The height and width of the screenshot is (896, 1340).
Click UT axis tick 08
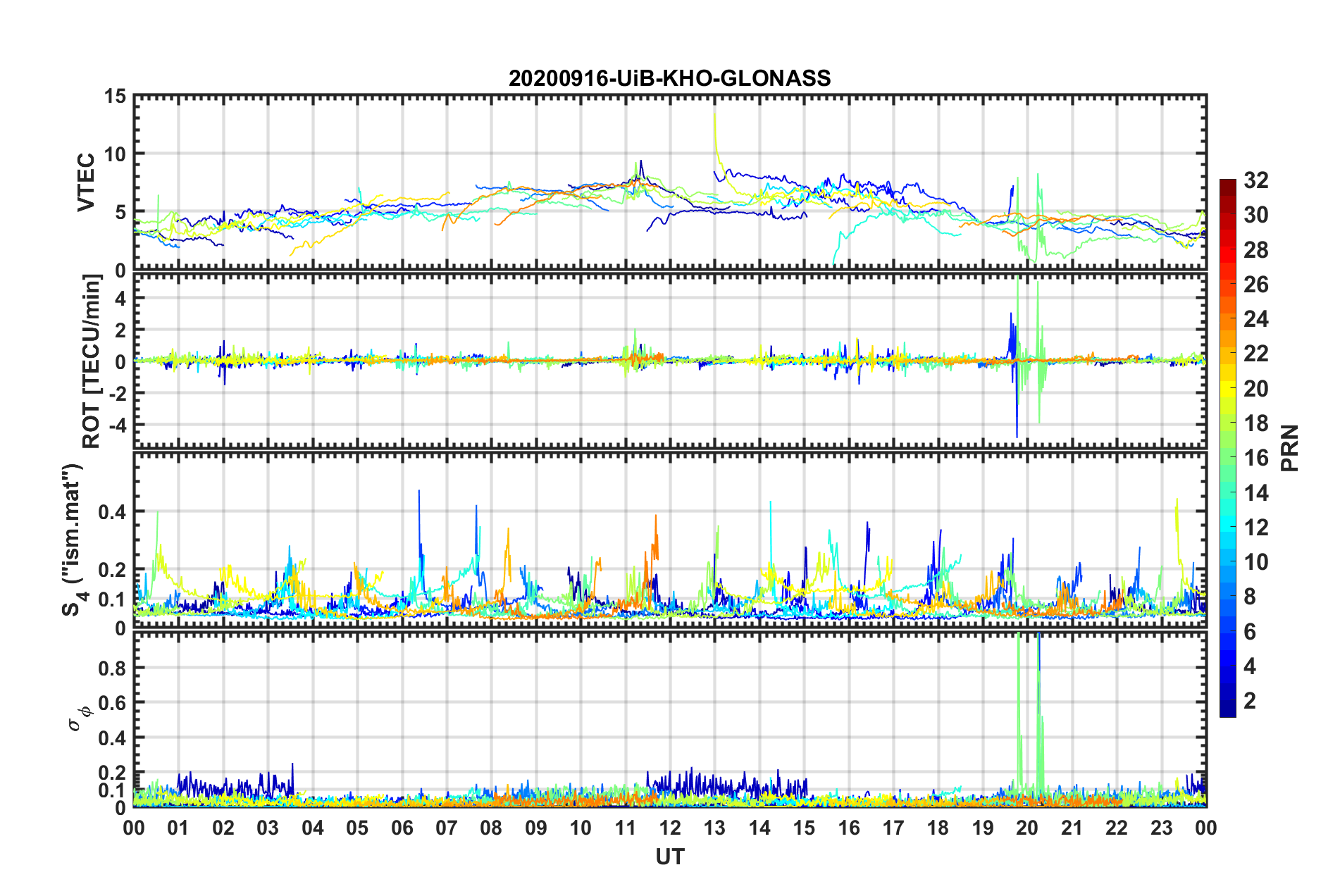pyautogui.click(x=491, y=828)
